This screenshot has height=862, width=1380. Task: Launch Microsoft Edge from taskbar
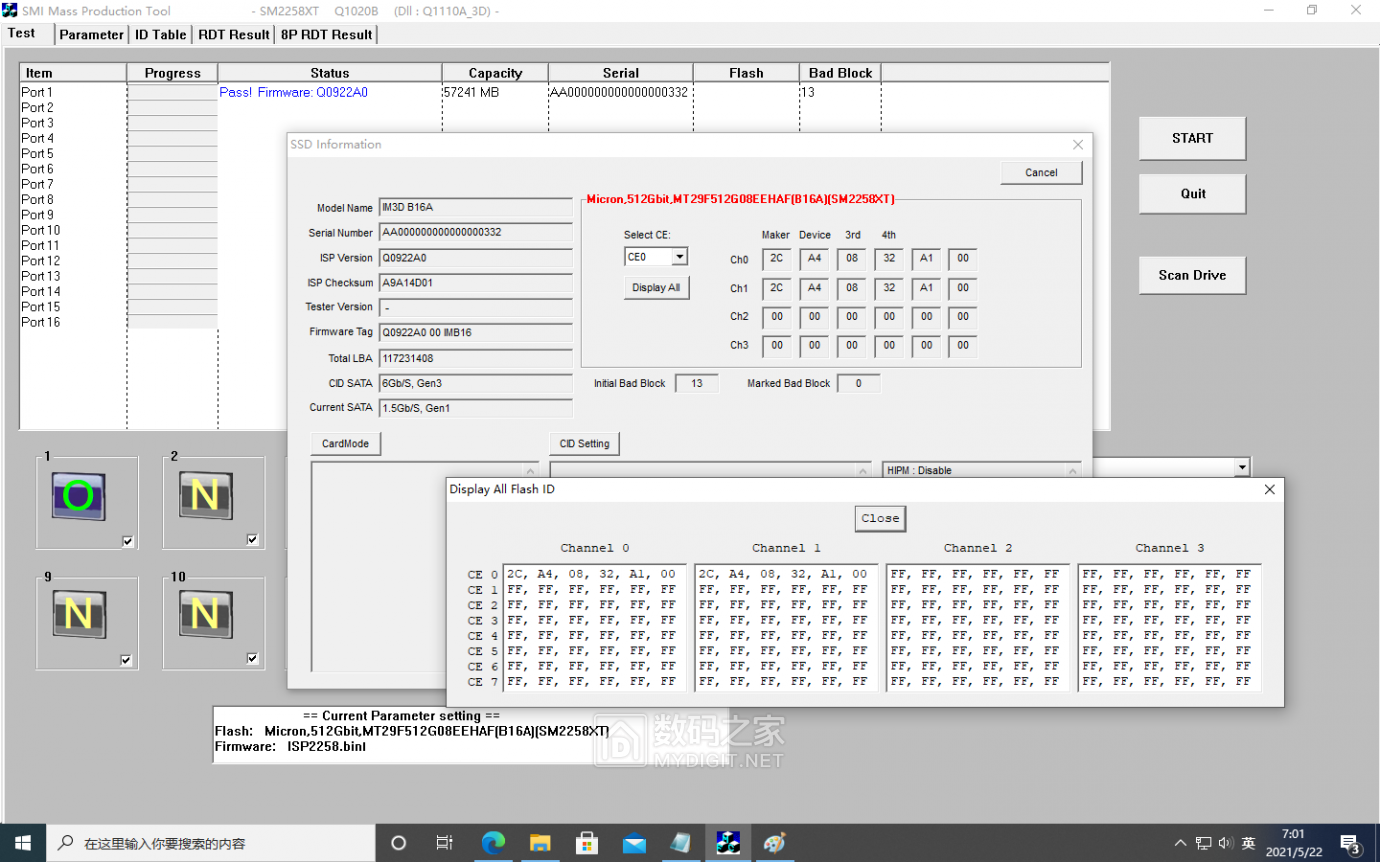493,843
